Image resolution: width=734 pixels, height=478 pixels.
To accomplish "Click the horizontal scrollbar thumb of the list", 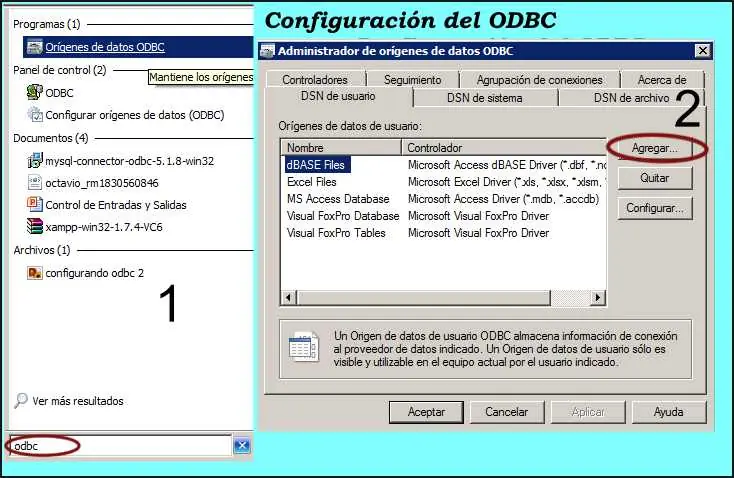I will pos(424,297).
